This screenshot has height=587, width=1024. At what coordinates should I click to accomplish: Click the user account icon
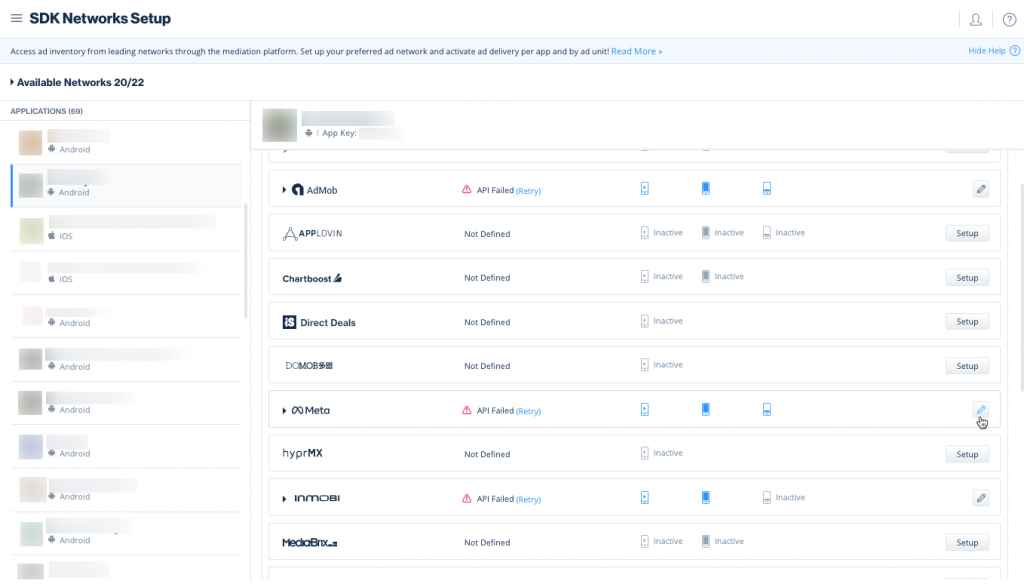click(x=975, y=19)
